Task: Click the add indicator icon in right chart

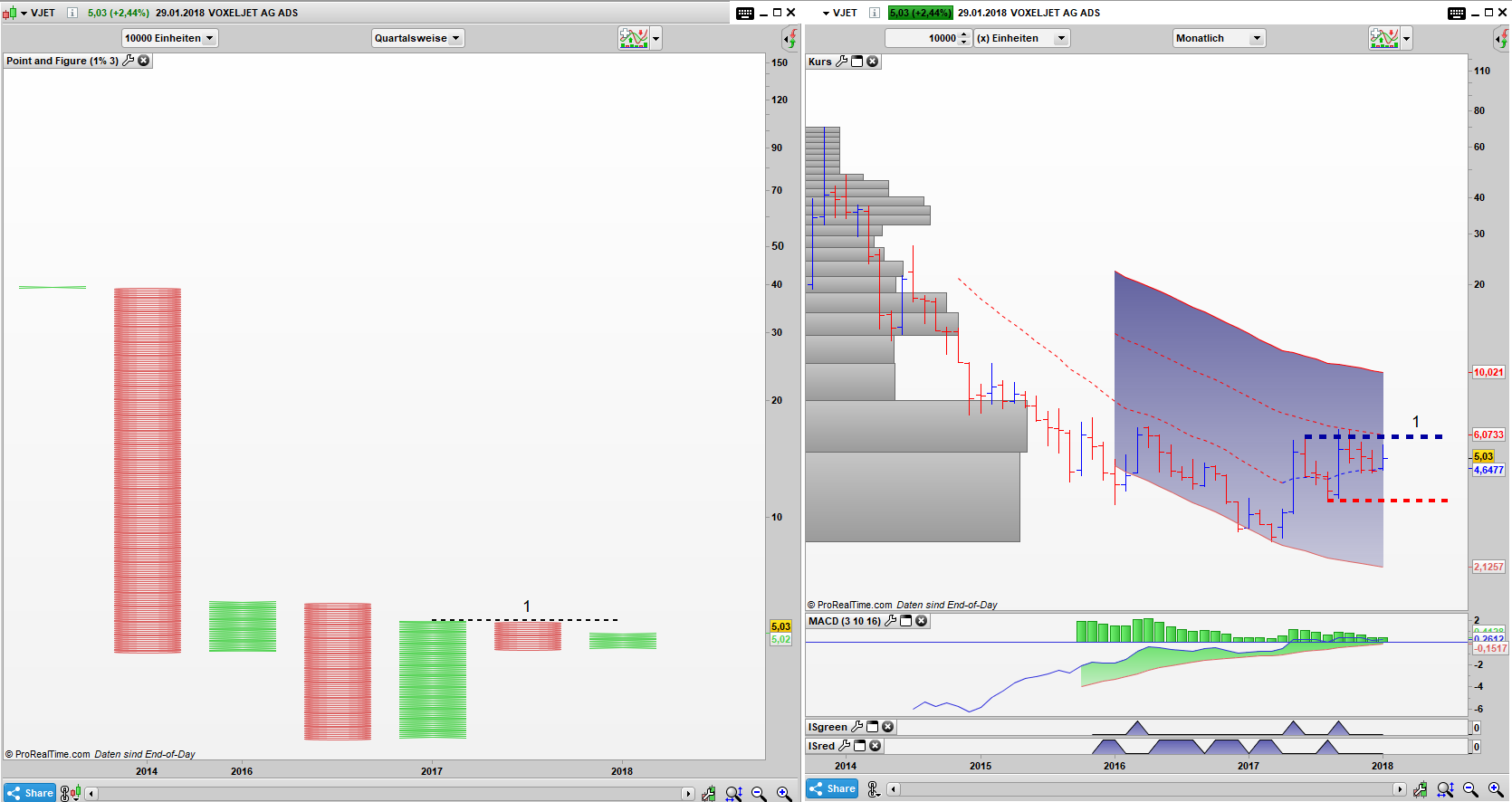Action: click(x=1383, y=38)
